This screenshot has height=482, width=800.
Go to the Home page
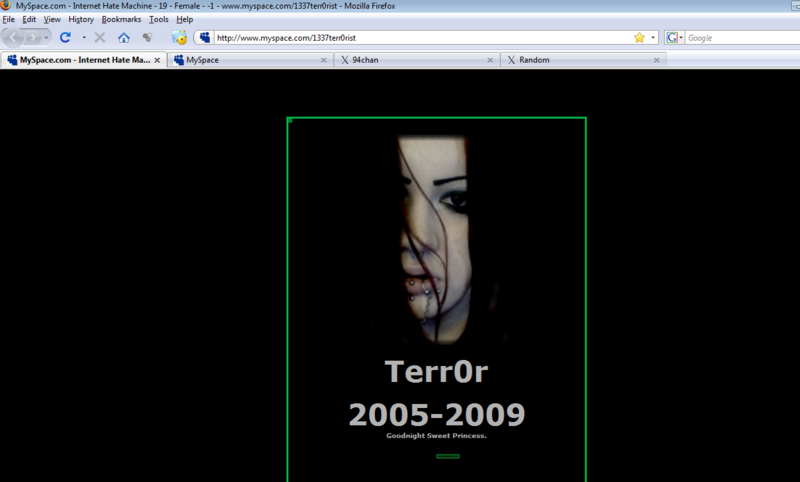click(124, 38)
